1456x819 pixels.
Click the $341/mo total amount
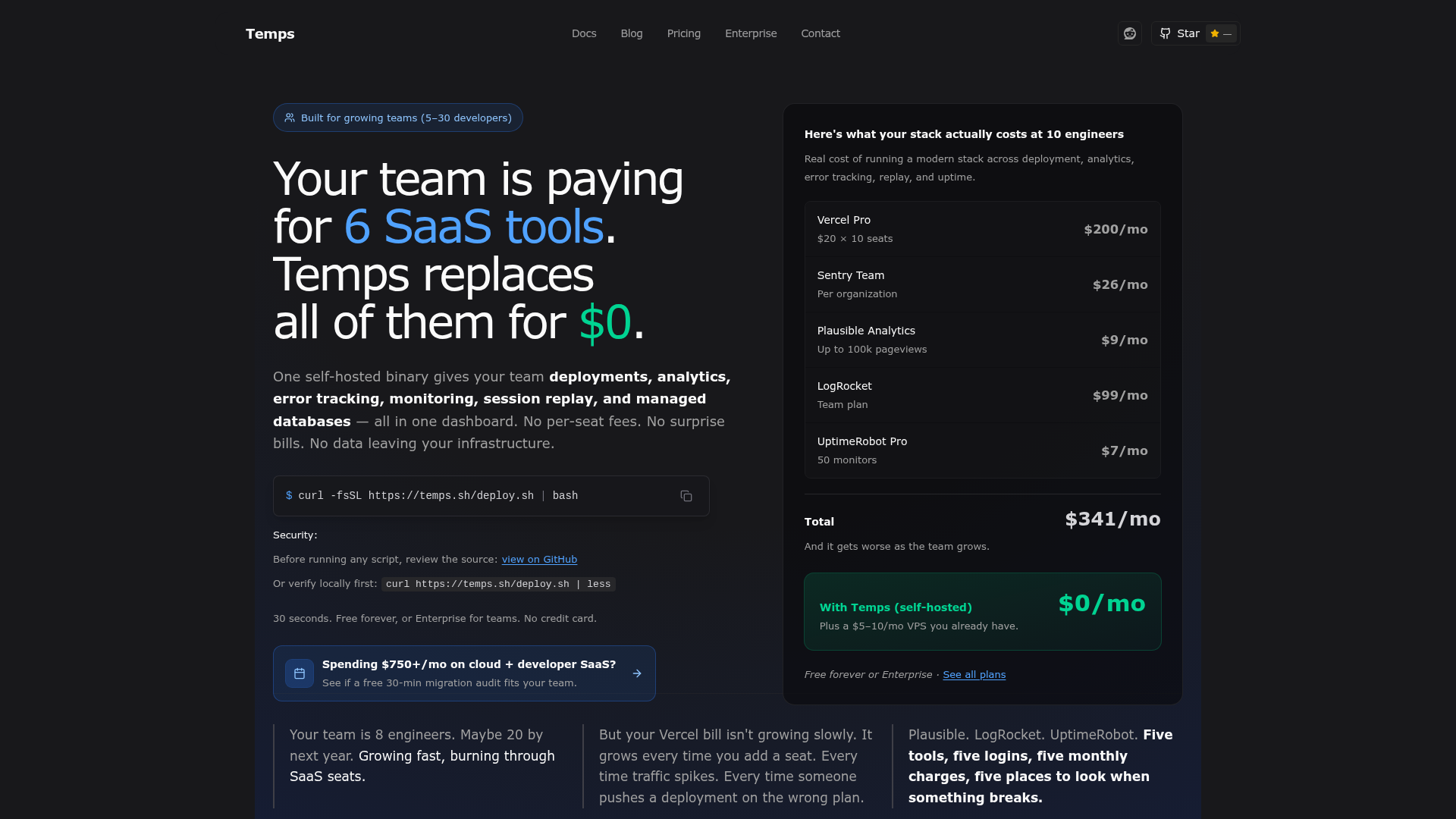click(1112, 519)
